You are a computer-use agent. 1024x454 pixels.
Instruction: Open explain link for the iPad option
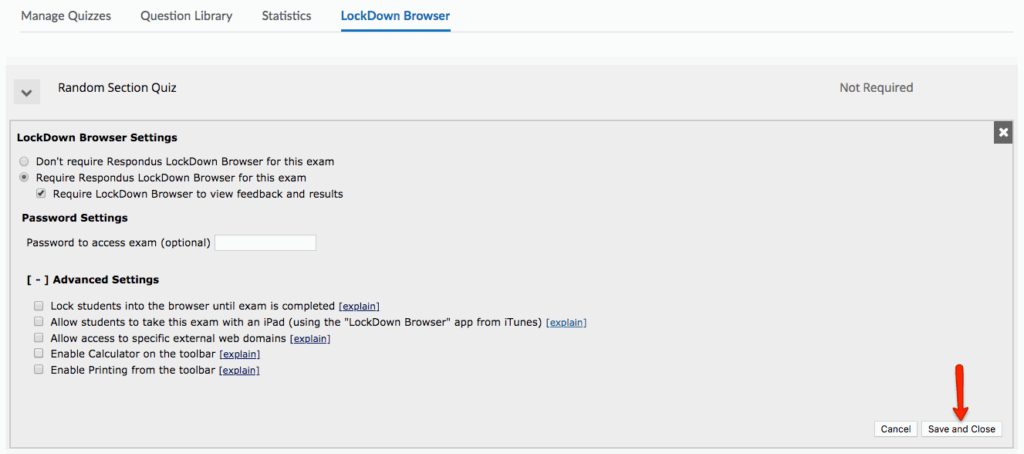click(x=566, y=322)
